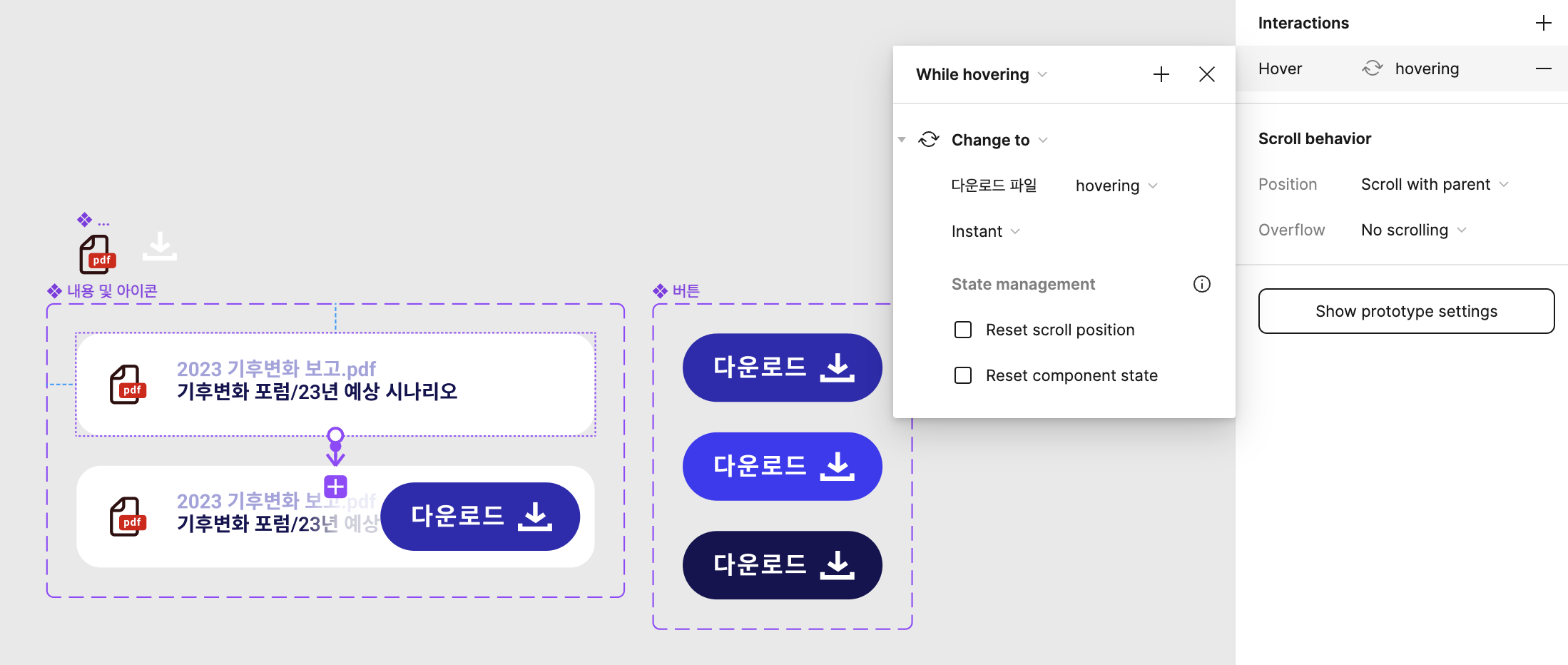This screenshot has height=665, width=1568.
Task: Click the 다운로드 파일 property label
Action: click(994, 186)
